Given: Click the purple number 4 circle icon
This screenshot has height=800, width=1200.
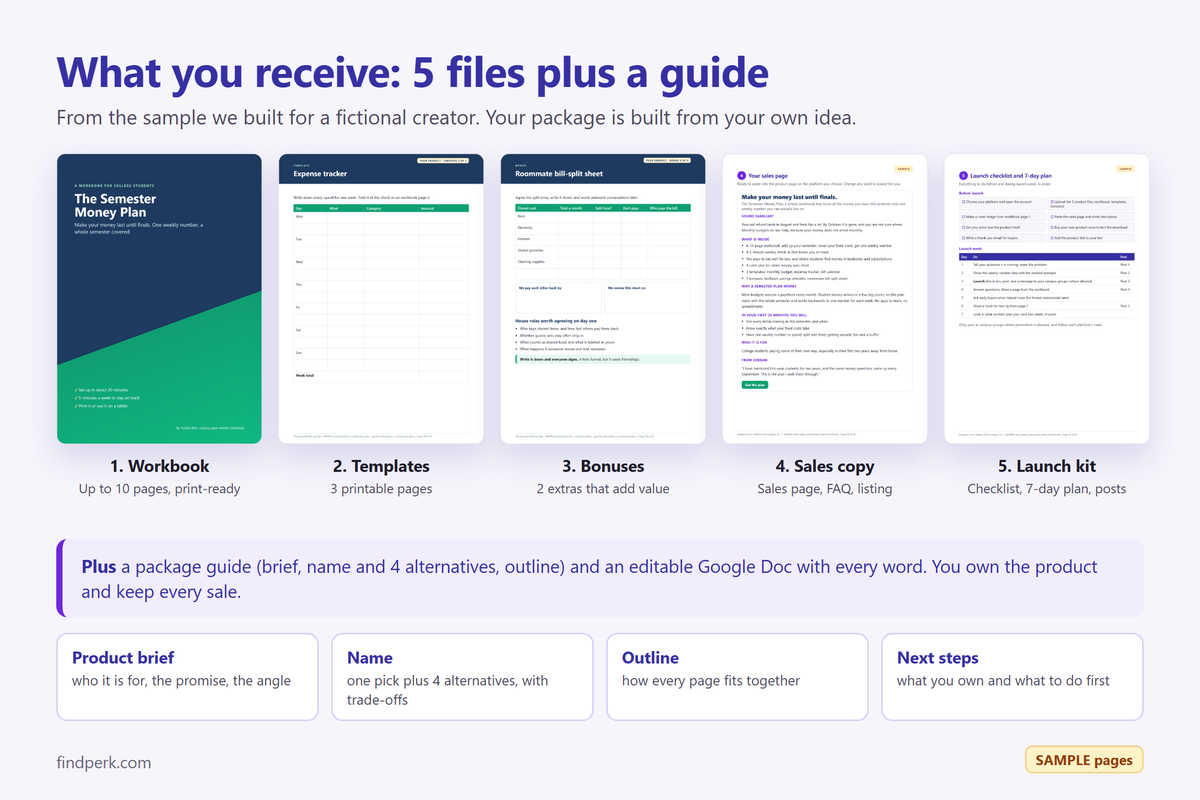Looking at the screenshot, I should (x=741, y=175).
